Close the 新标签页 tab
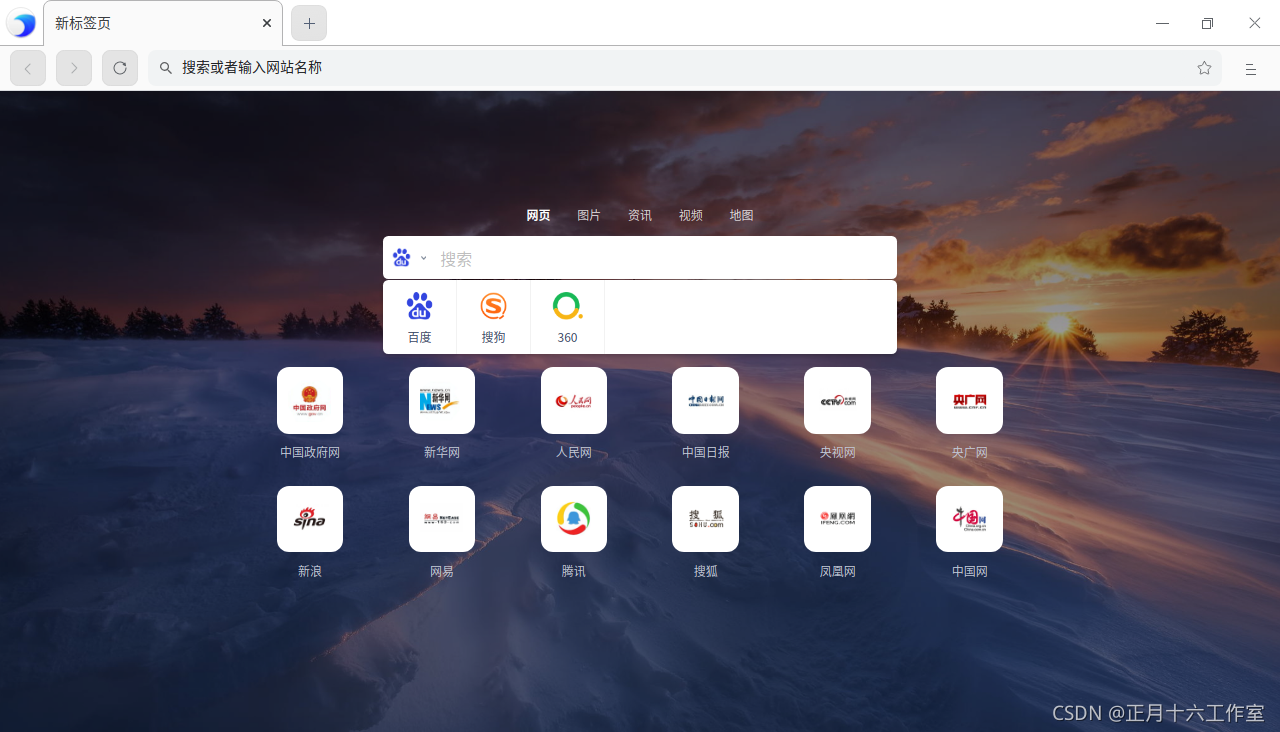Viewport: 1280px width, 732px height. point(267,23)
